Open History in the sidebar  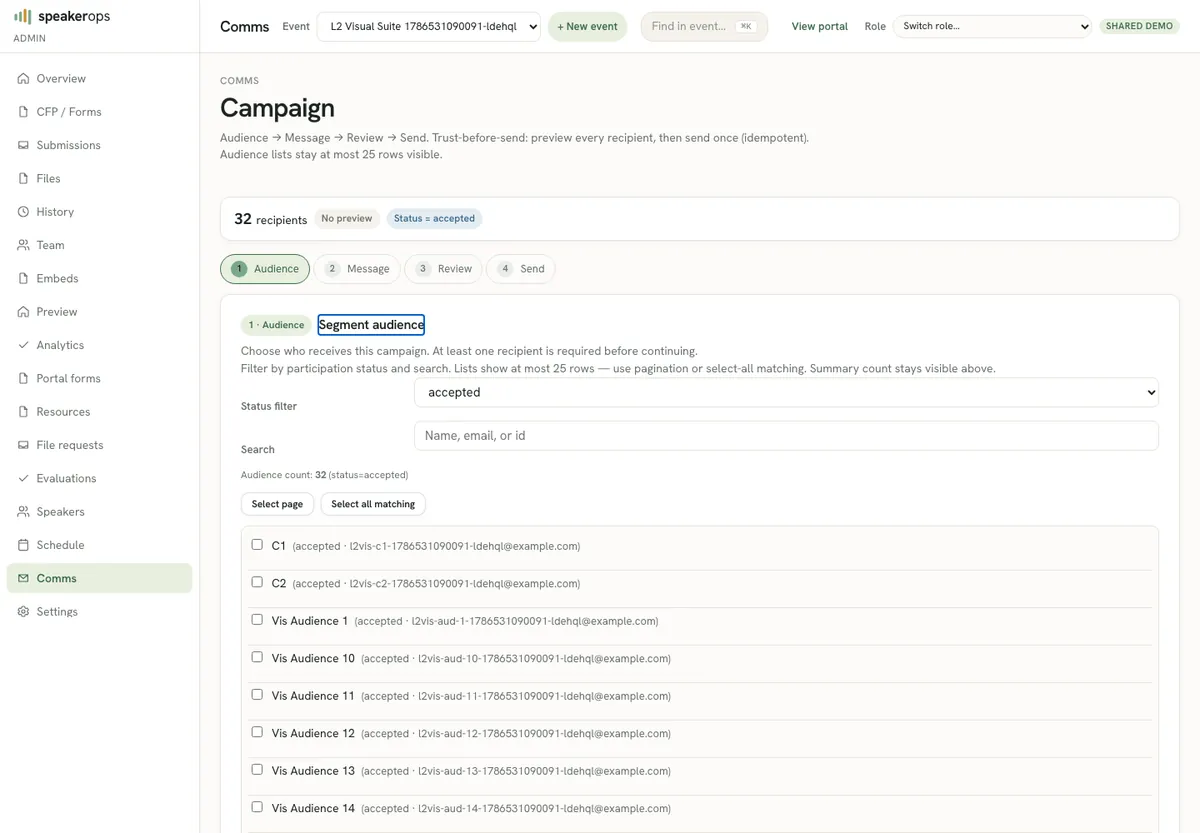tap(99, 212)
